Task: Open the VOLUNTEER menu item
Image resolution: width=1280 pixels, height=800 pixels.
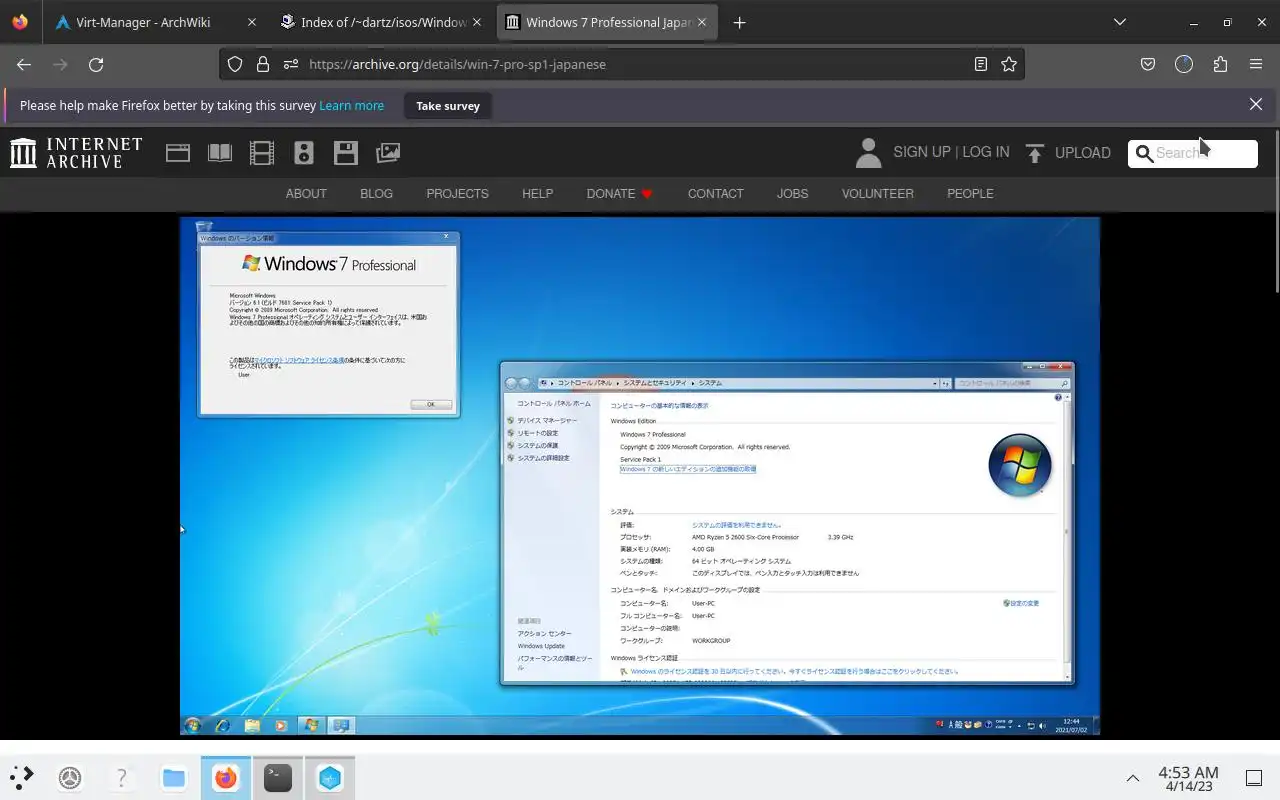Action: [877, 193]
